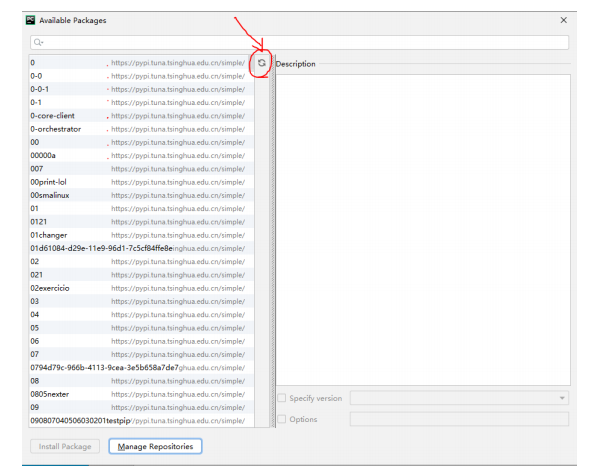The width and height of the screenshot is (596, 470).
Task: Close the Available Packages dialog
Action: click(x=564, y=20)
